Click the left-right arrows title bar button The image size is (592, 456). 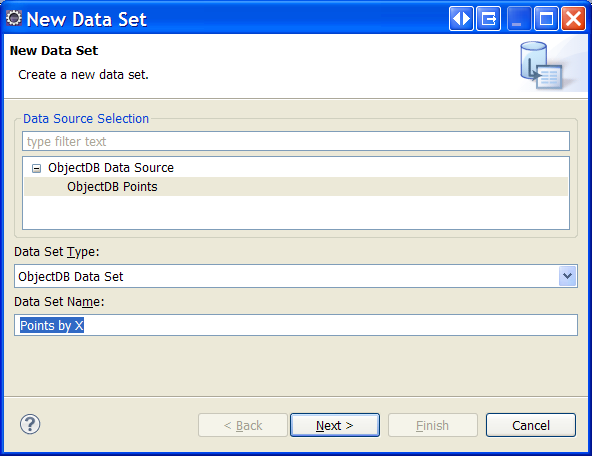(x=461, y=18)
